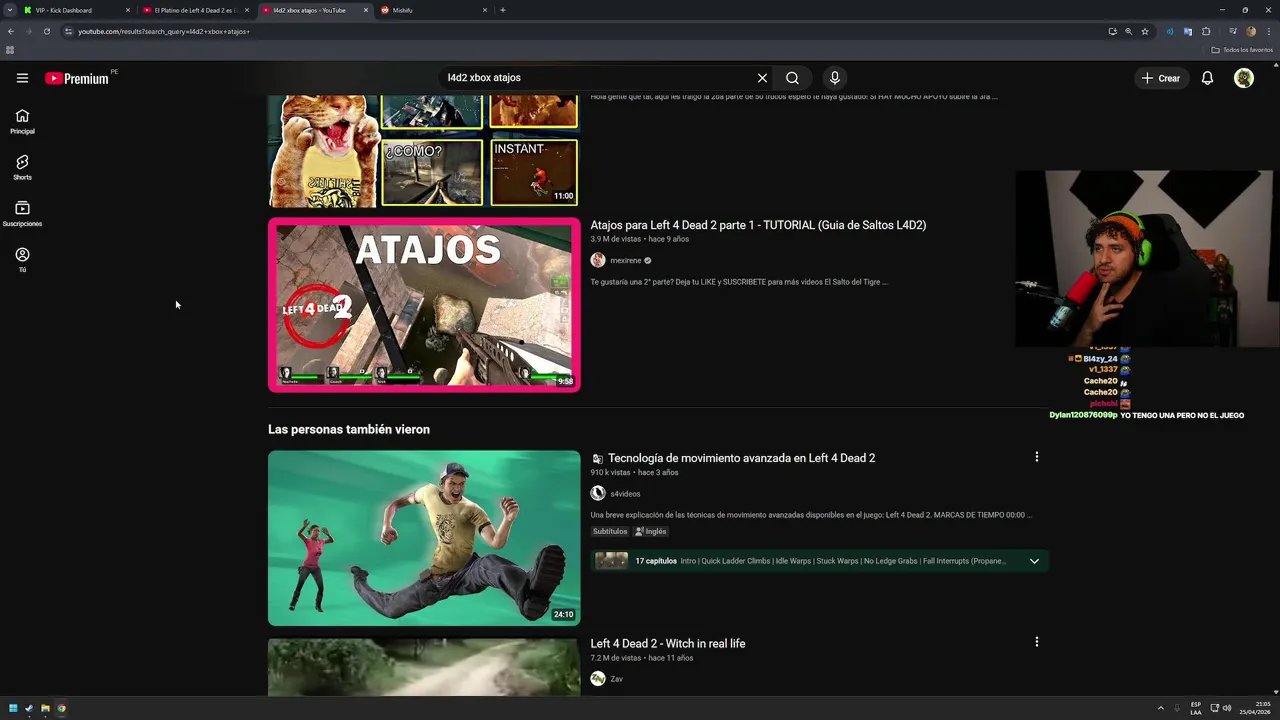The width and height of the screenshot is (1280, 720).
Task: Open a new browser tab
Action: [502, 10]
